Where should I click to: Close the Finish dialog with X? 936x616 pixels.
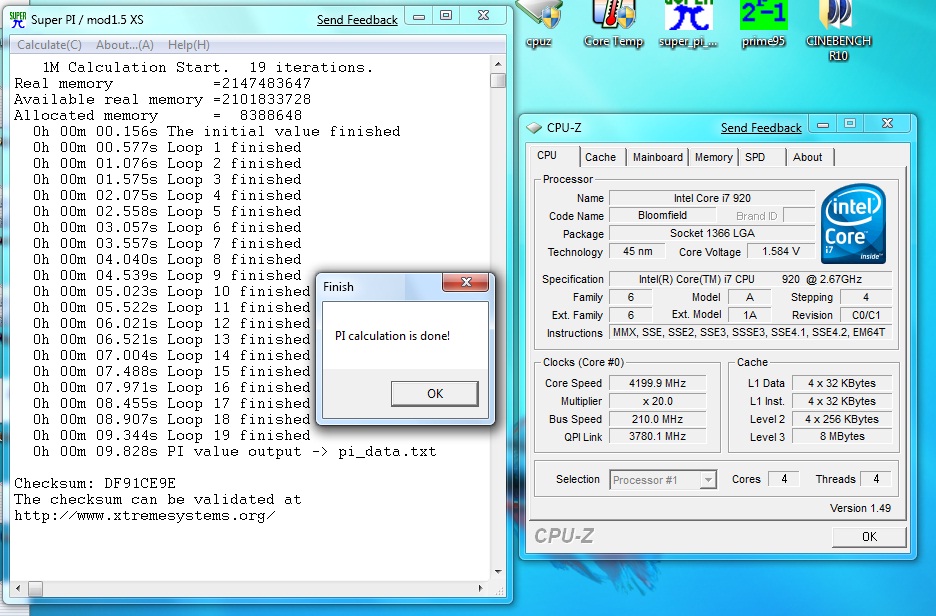pyautogui.click(x=466, y=282)
